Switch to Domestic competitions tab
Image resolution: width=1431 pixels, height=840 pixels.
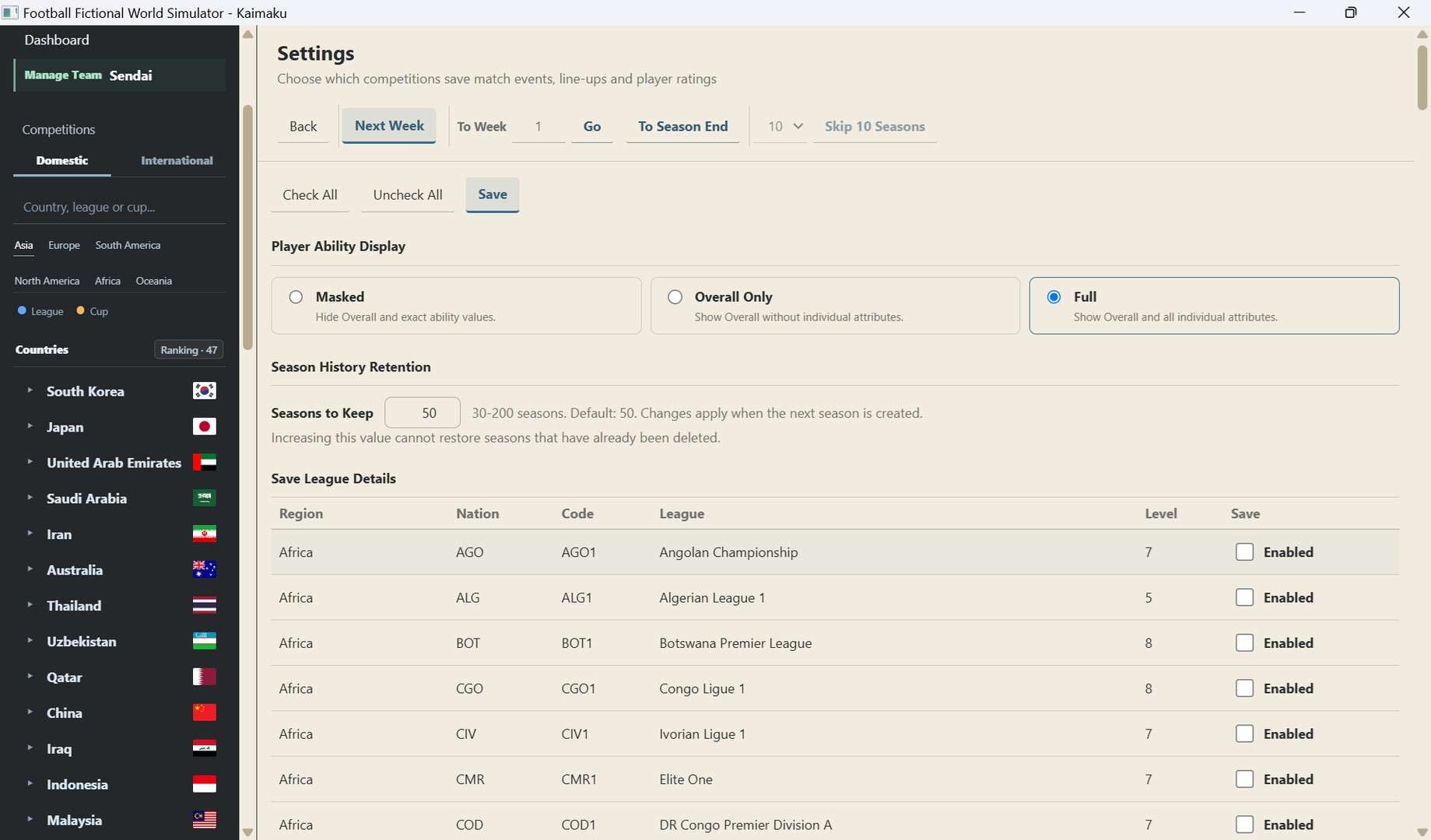coord(62,160)
